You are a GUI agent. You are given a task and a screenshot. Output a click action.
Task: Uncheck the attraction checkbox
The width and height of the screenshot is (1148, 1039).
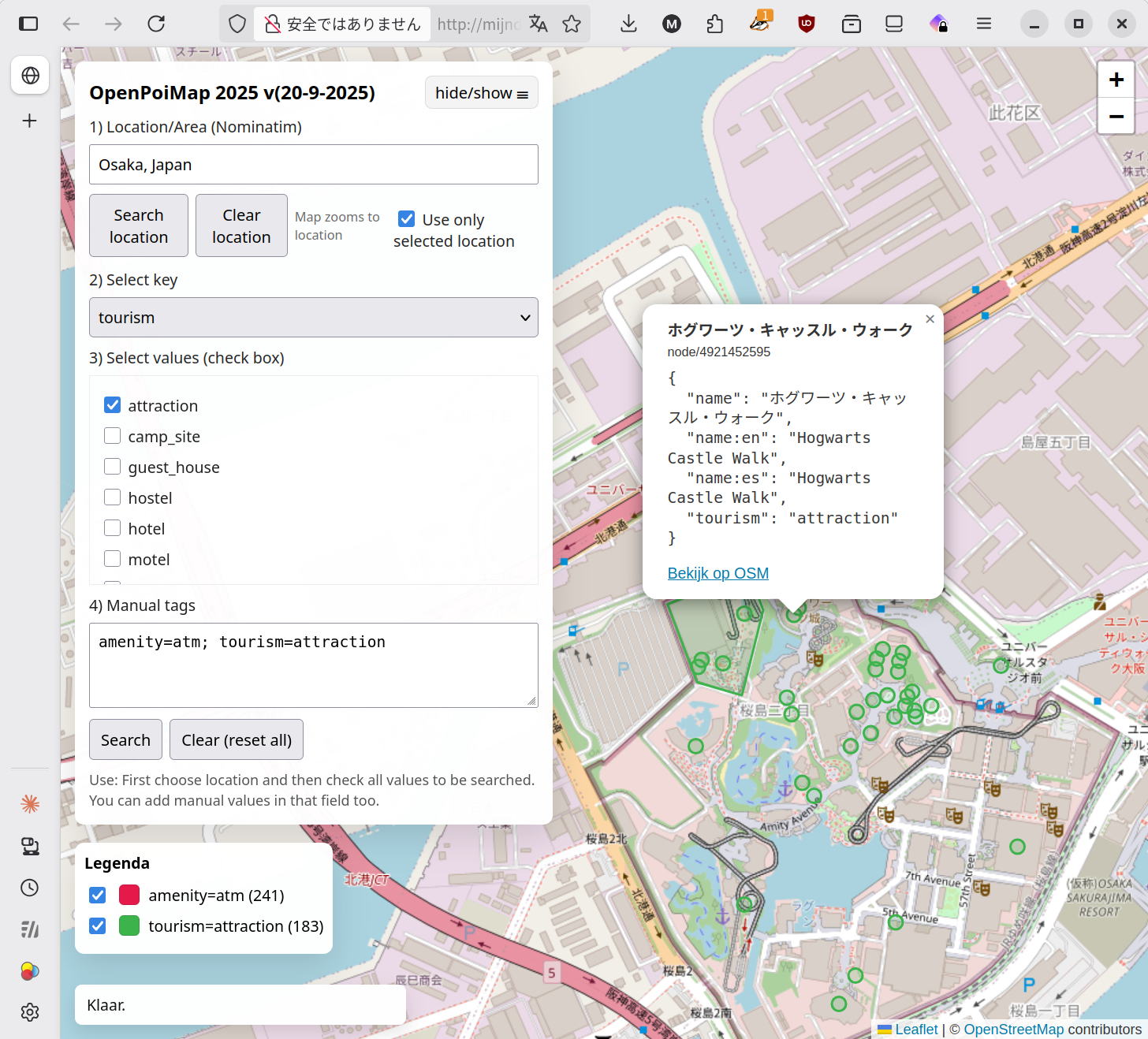click(x=113, y=405)
